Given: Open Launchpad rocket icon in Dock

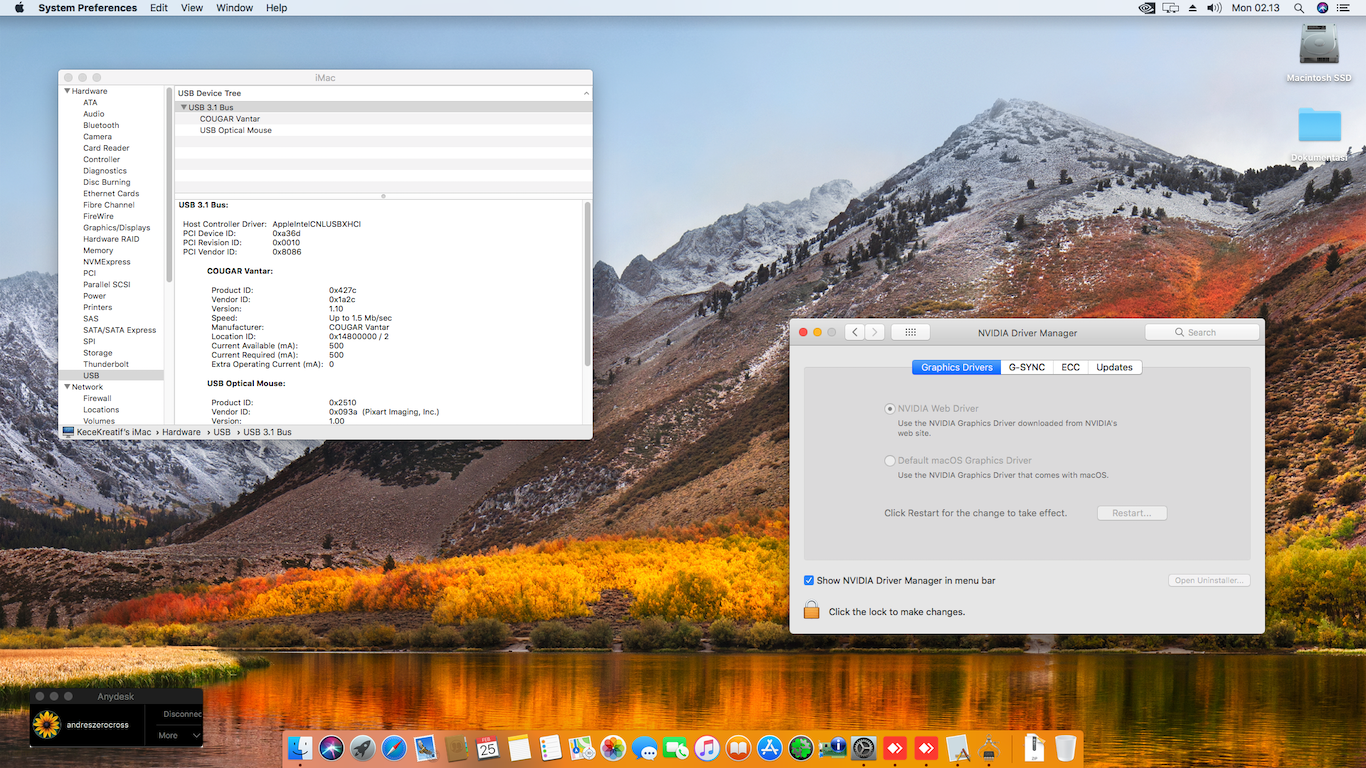Looking at the screenshot, I should (x=362, y=747).
